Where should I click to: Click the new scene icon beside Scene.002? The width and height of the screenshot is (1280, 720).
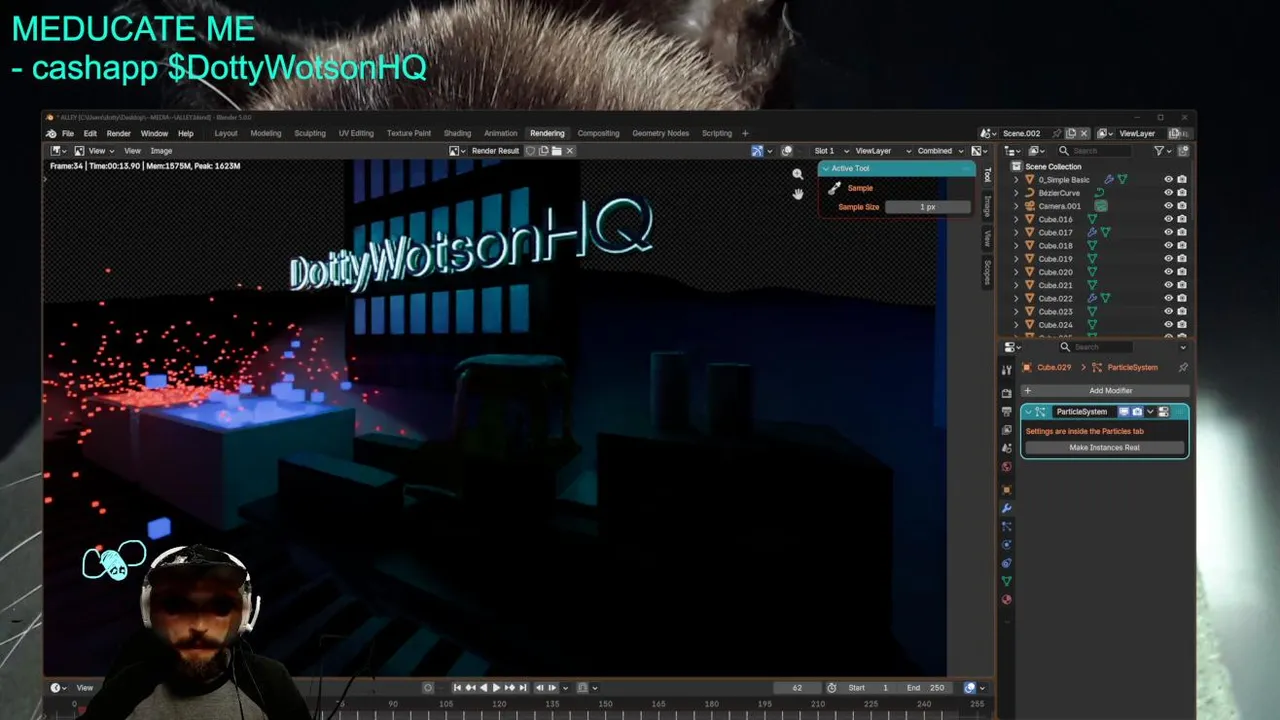click(x=1070, y=133)
